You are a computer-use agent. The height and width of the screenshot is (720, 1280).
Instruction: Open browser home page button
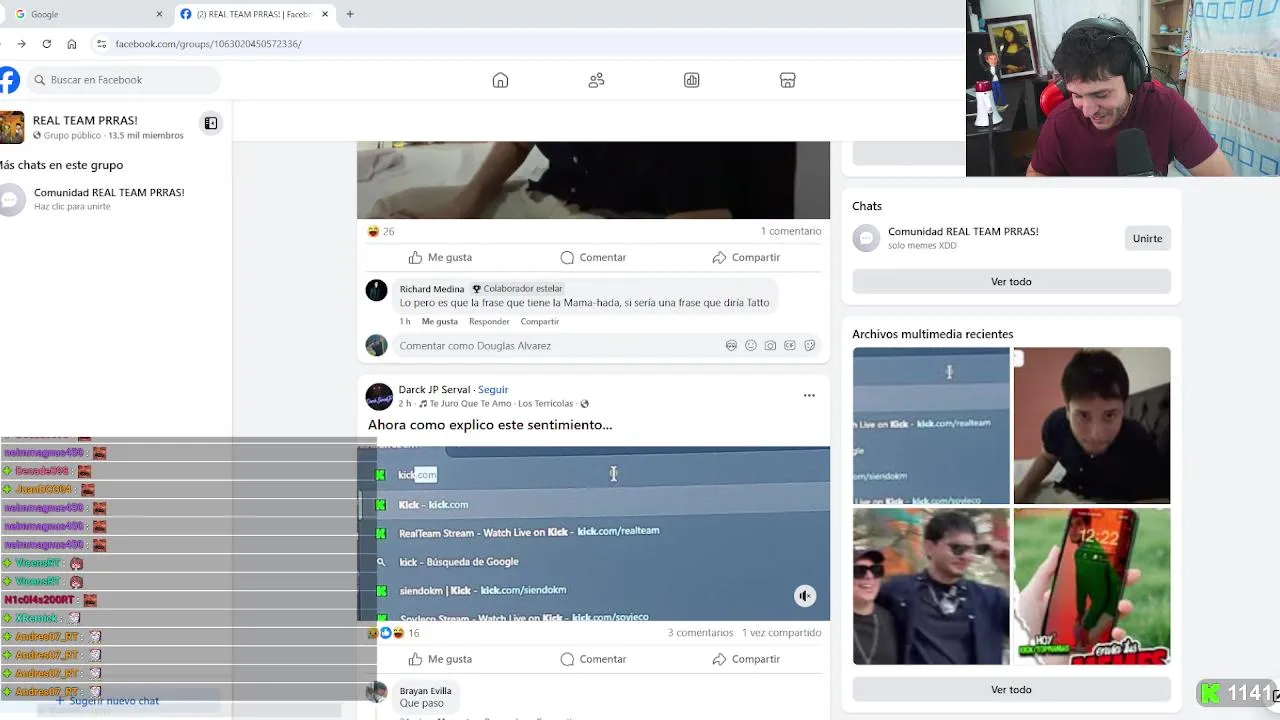[x=72, y=44]
